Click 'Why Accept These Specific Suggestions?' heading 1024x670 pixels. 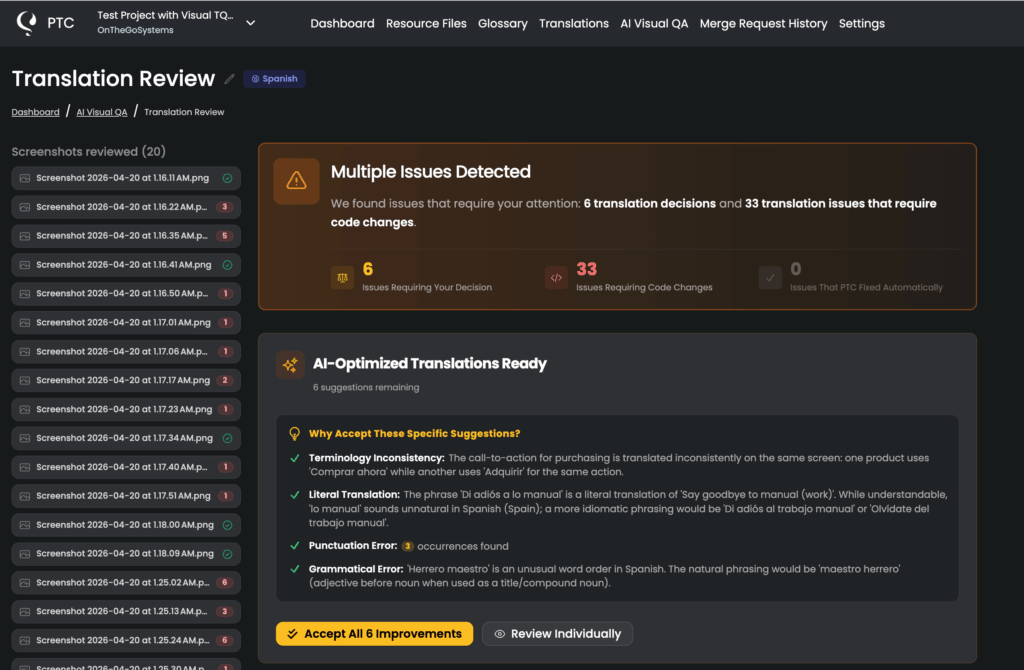pyautogui.click(x=414, y=434)
